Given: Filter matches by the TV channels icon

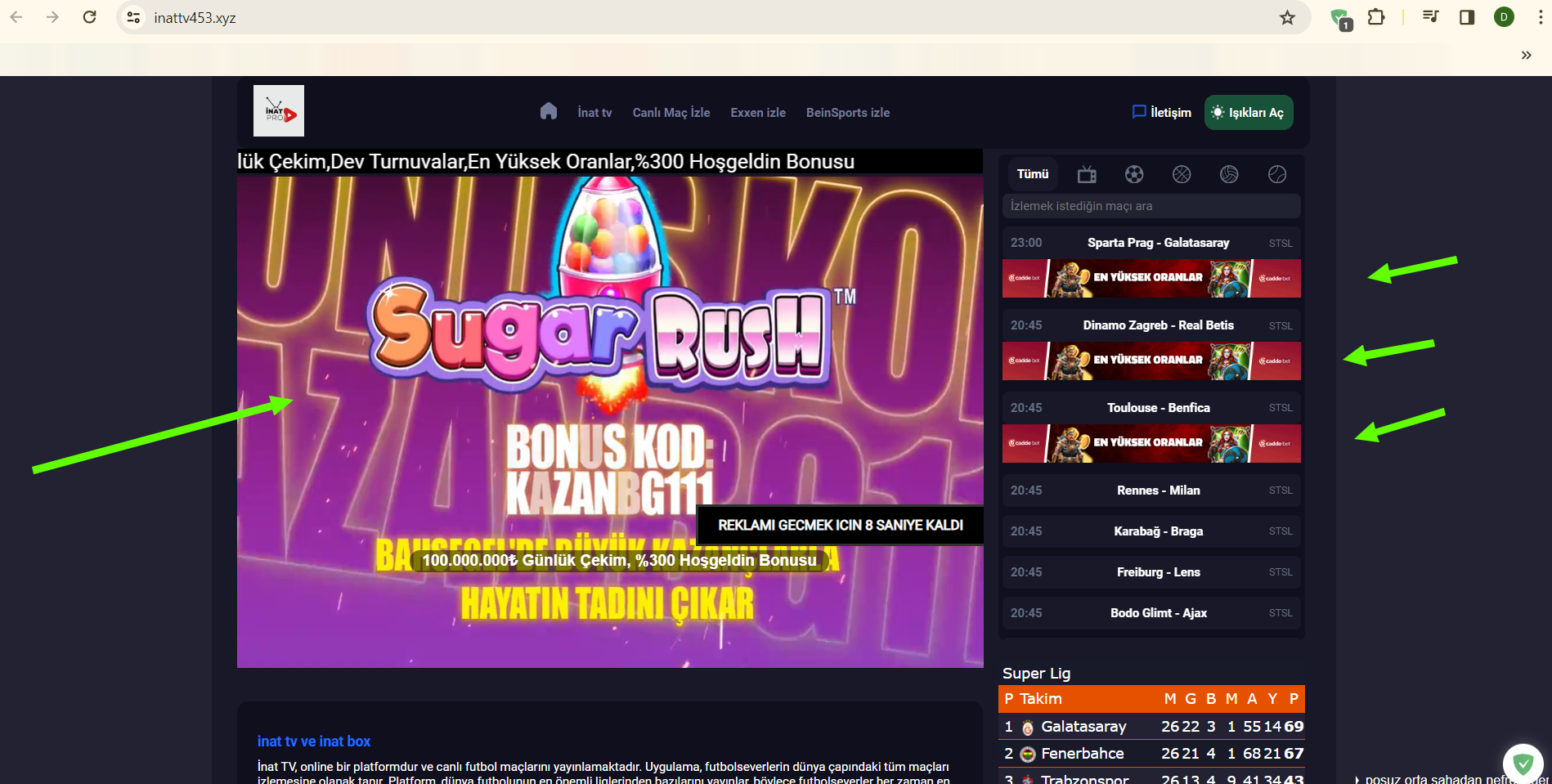Looking at the screenshot, I should click(1087, 174).
